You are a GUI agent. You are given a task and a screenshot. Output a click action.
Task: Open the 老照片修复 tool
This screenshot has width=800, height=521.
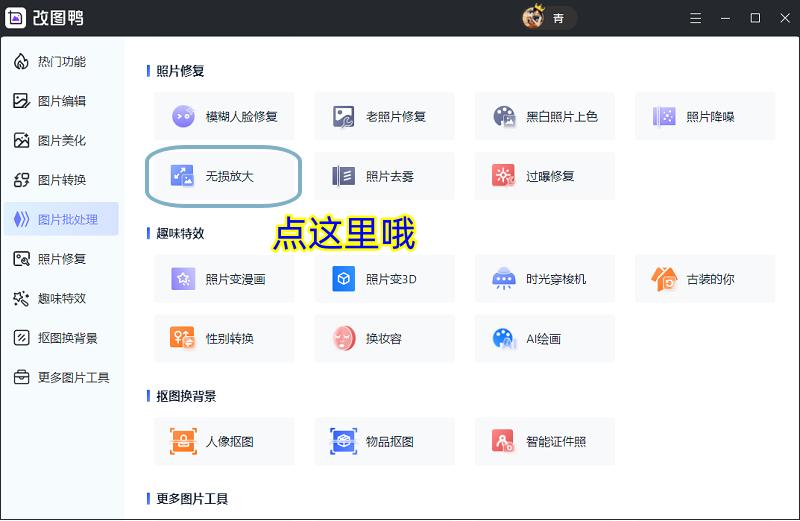[384, 116]
